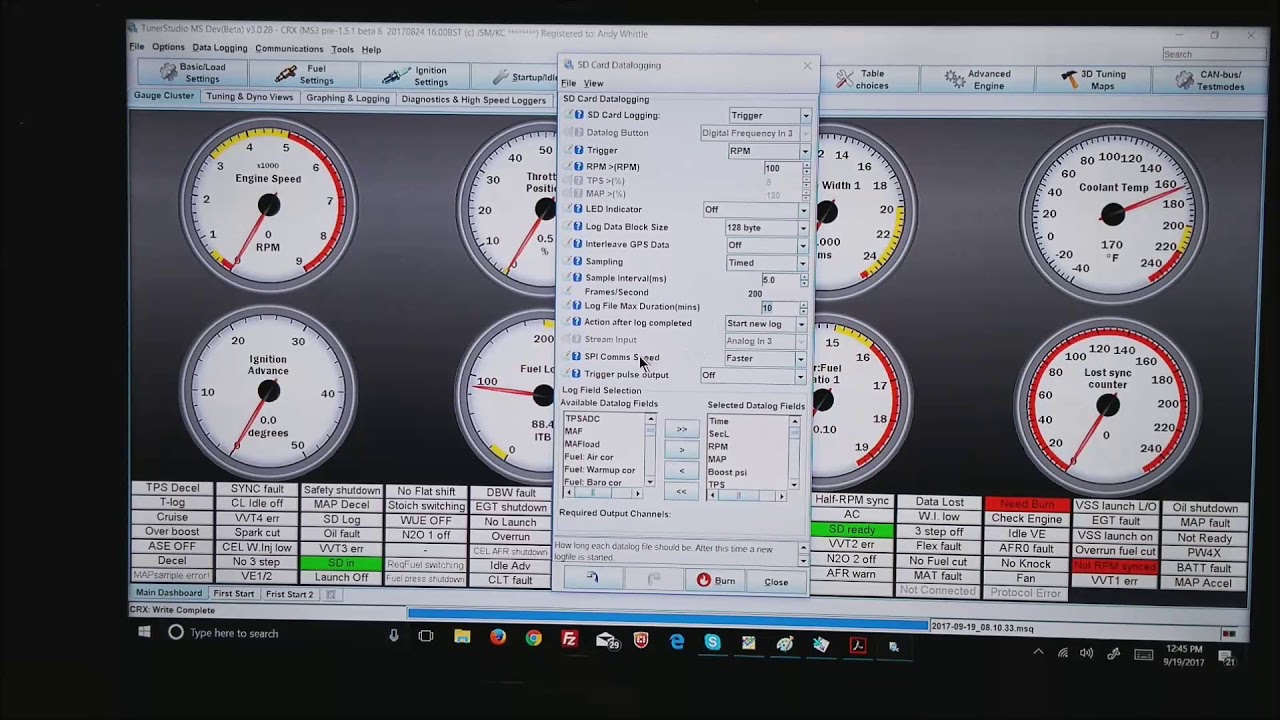
Task: Open Ignition Settings spark plug icon
Action: click(397, 76)
